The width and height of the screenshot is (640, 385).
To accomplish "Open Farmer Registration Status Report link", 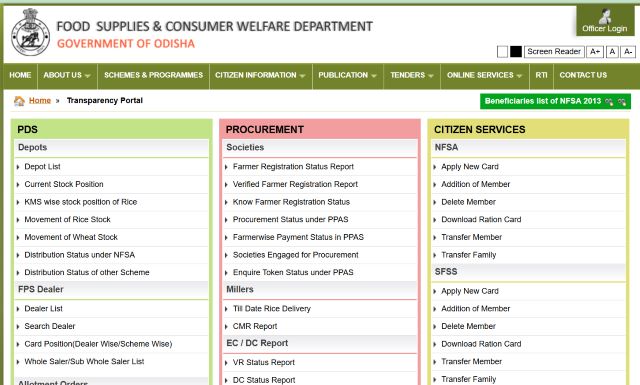I will (x=293, y=167).
